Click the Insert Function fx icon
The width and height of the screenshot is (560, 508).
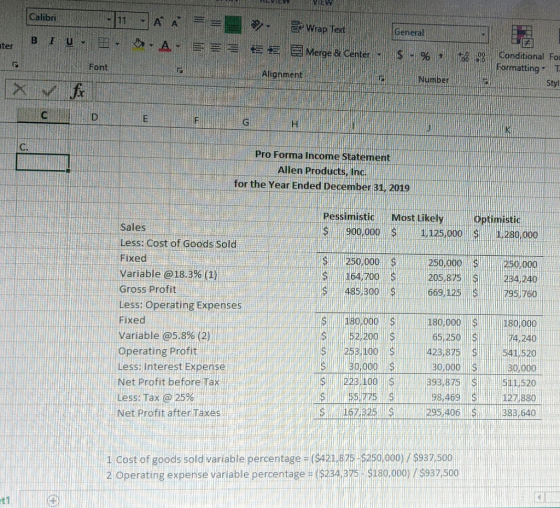click(78, 90)
